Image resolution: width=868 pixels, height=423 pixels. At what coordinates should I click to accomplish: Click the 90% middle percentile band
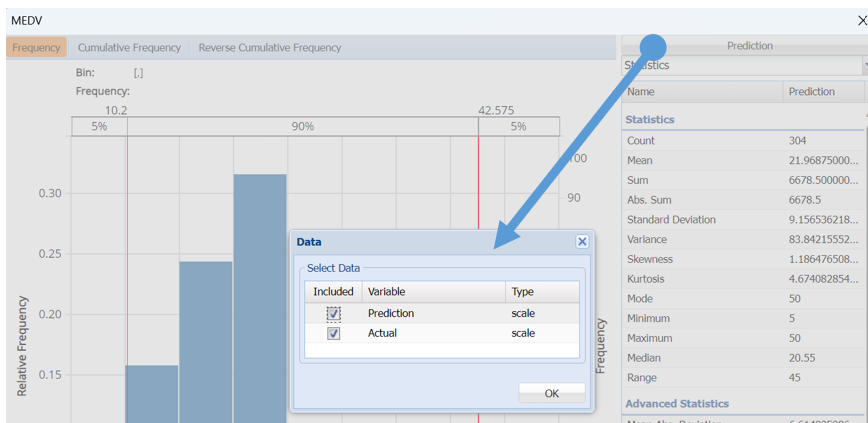coord(302,126)
